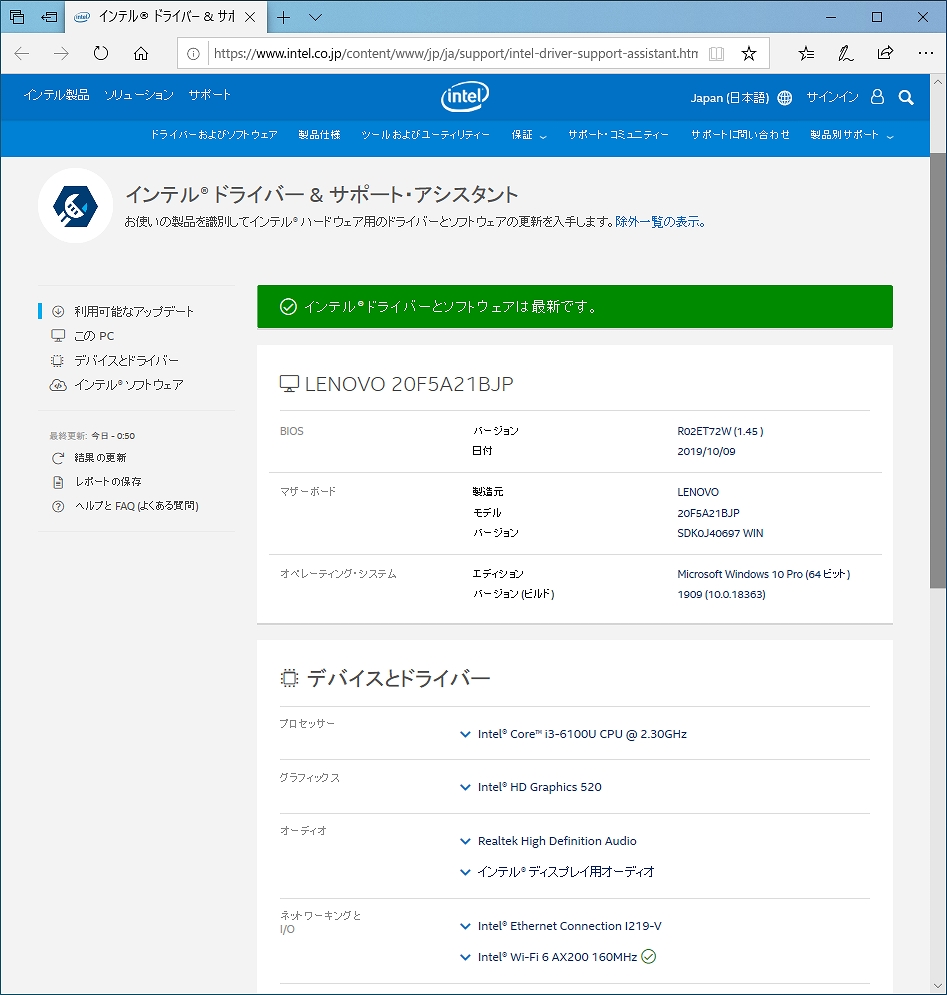Click the set tabs aside icon

point(49,17)
